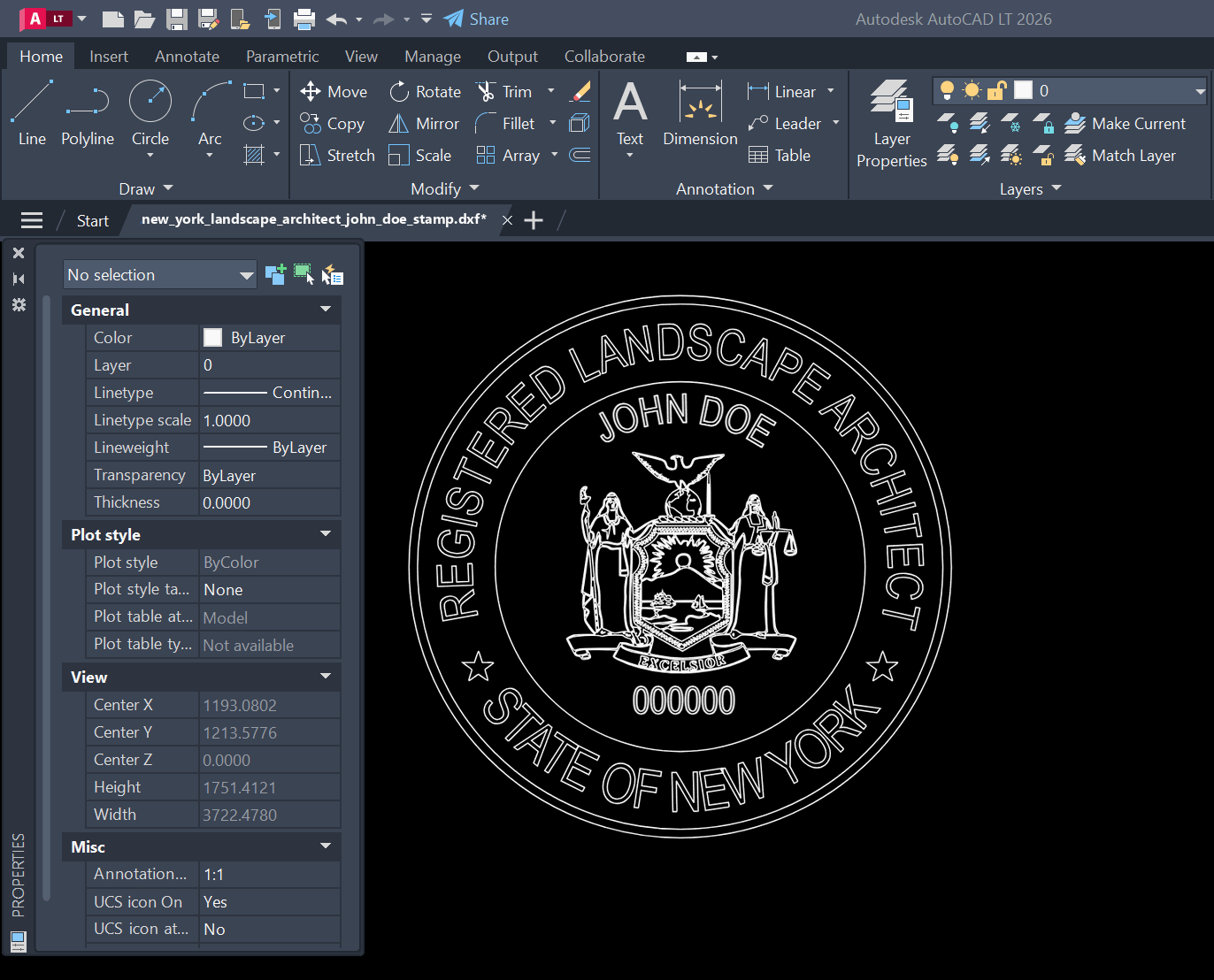The width and height of the screenshot is (1214, 980).
Task: Click the Plot printer icon in quick access
Action: (x=304, y=19)
